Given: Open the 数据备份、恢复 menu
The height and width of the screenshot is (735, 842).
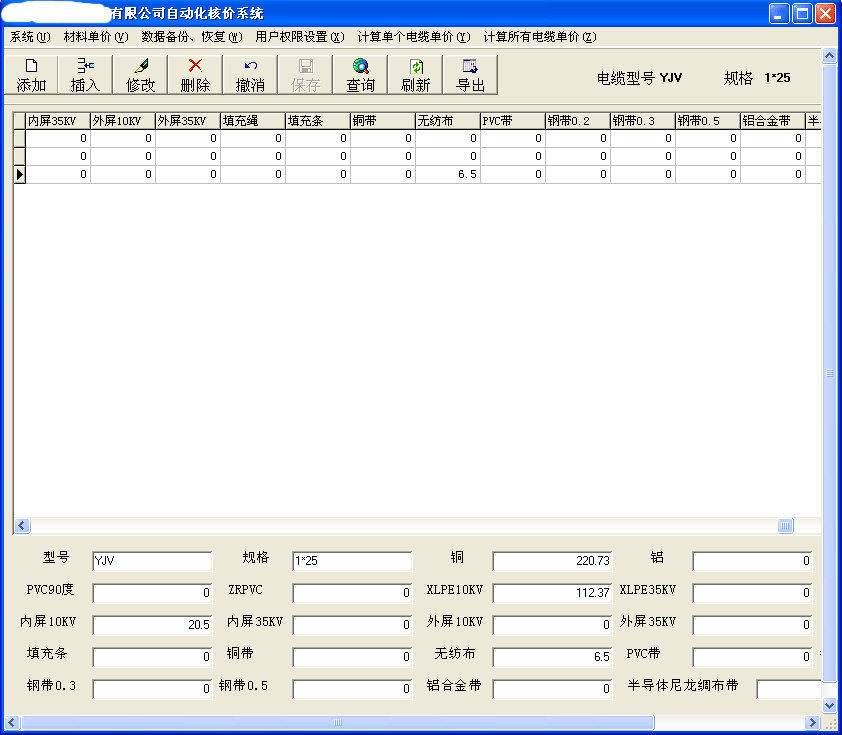Looking at the screenshot, I should click(191, 37).
